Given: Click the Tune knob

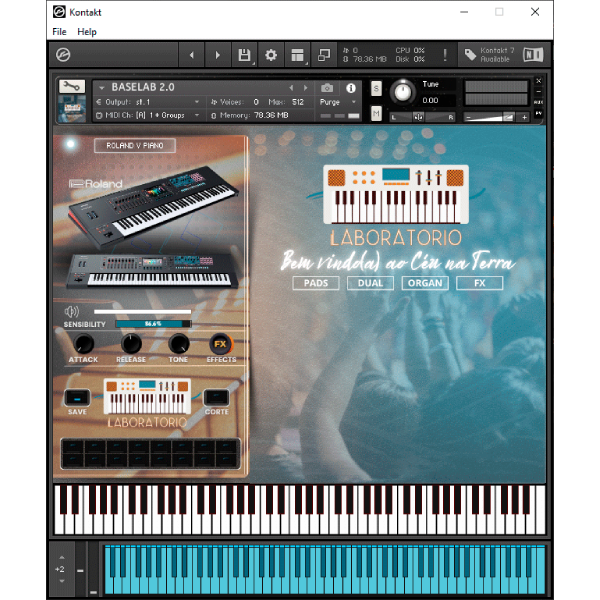Looking at the screenshot, I should (403, 92).
